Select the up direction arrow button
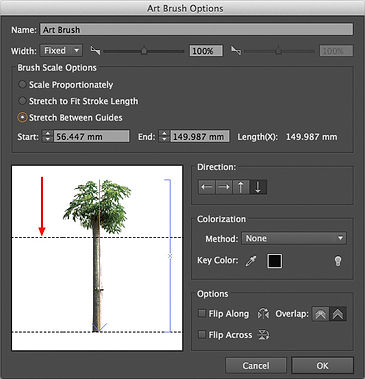 point(241,187)
